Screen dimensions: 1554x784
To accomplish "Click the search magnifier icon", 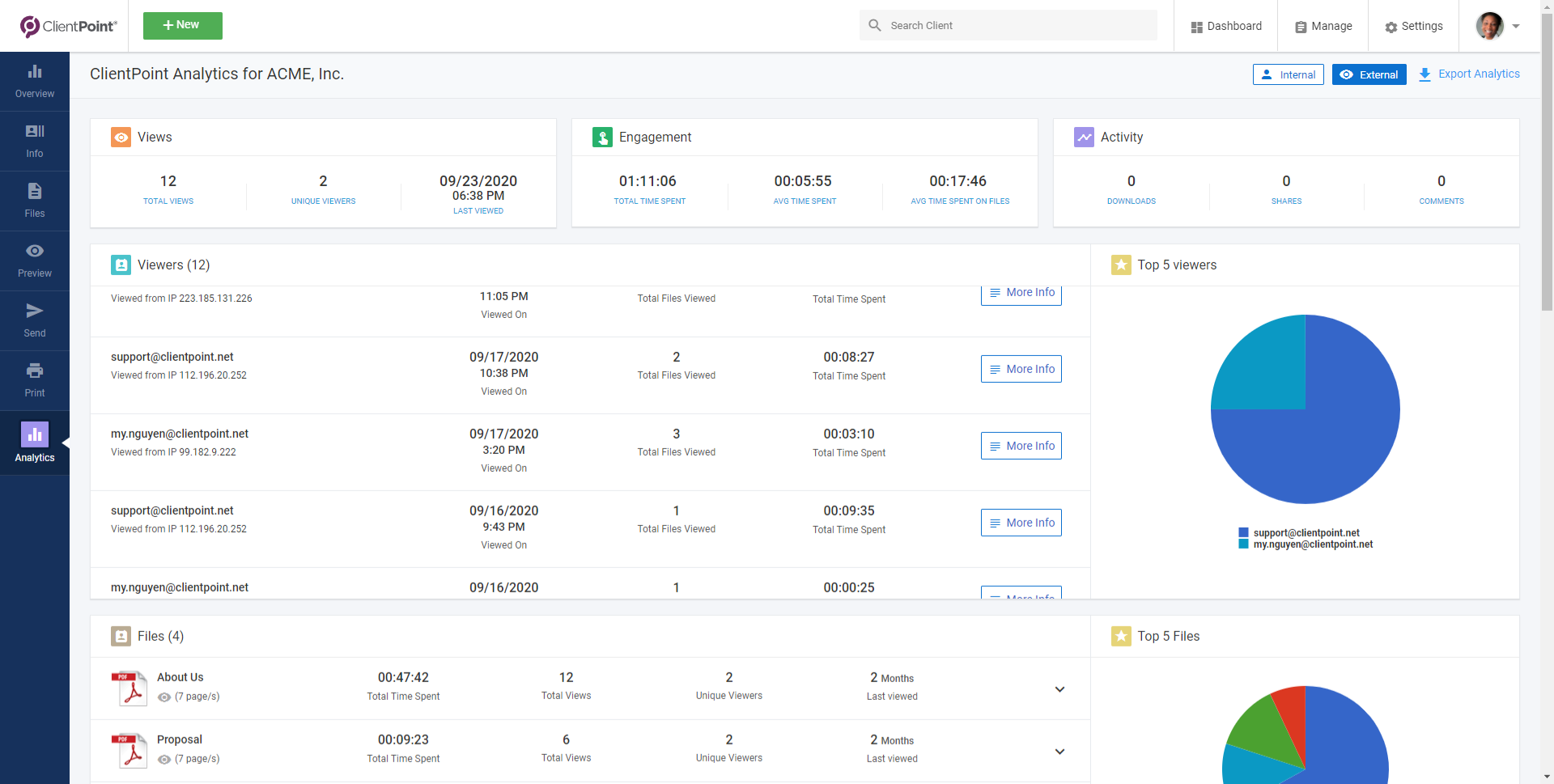I will [x=875, y=25].
